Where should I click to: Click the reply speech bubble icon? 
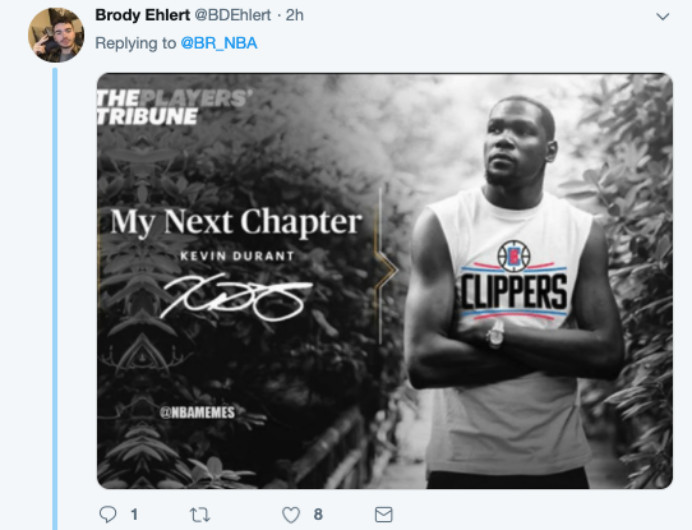[108, 514]
